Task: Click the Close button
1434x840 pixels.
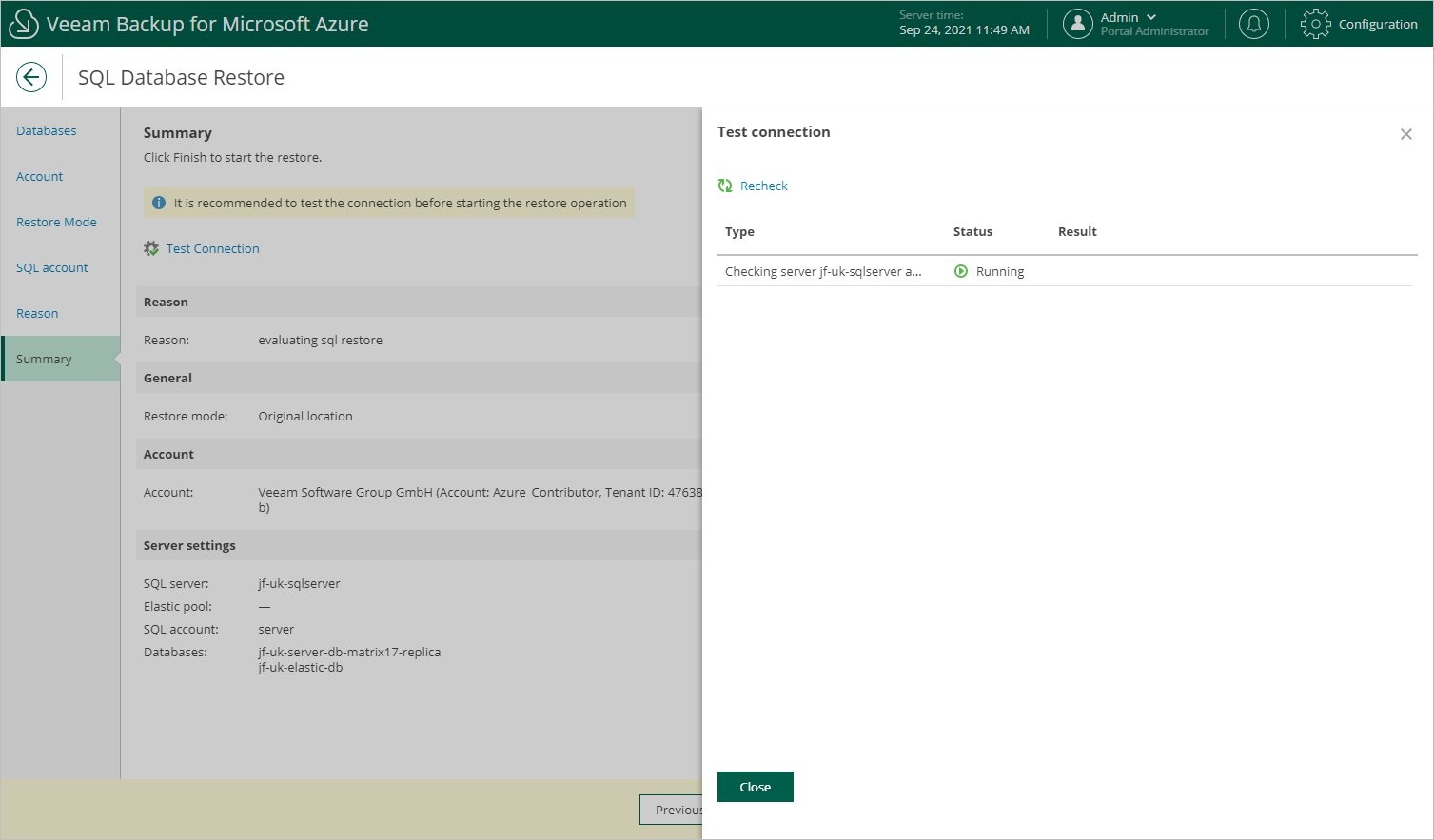Action: (x=756, y=787)
